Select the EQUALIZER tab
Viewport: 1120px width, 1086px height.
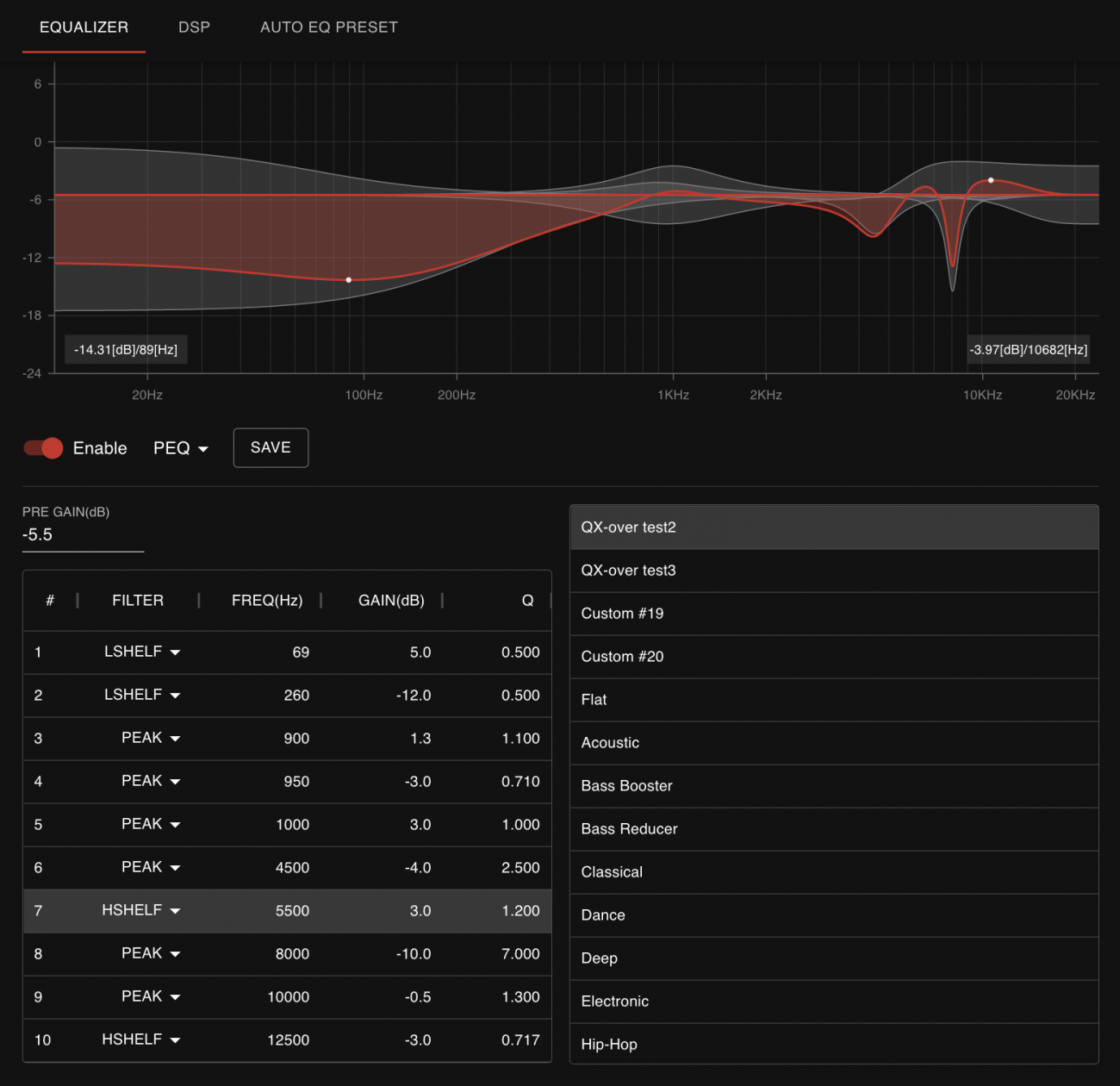coord(84,27)
